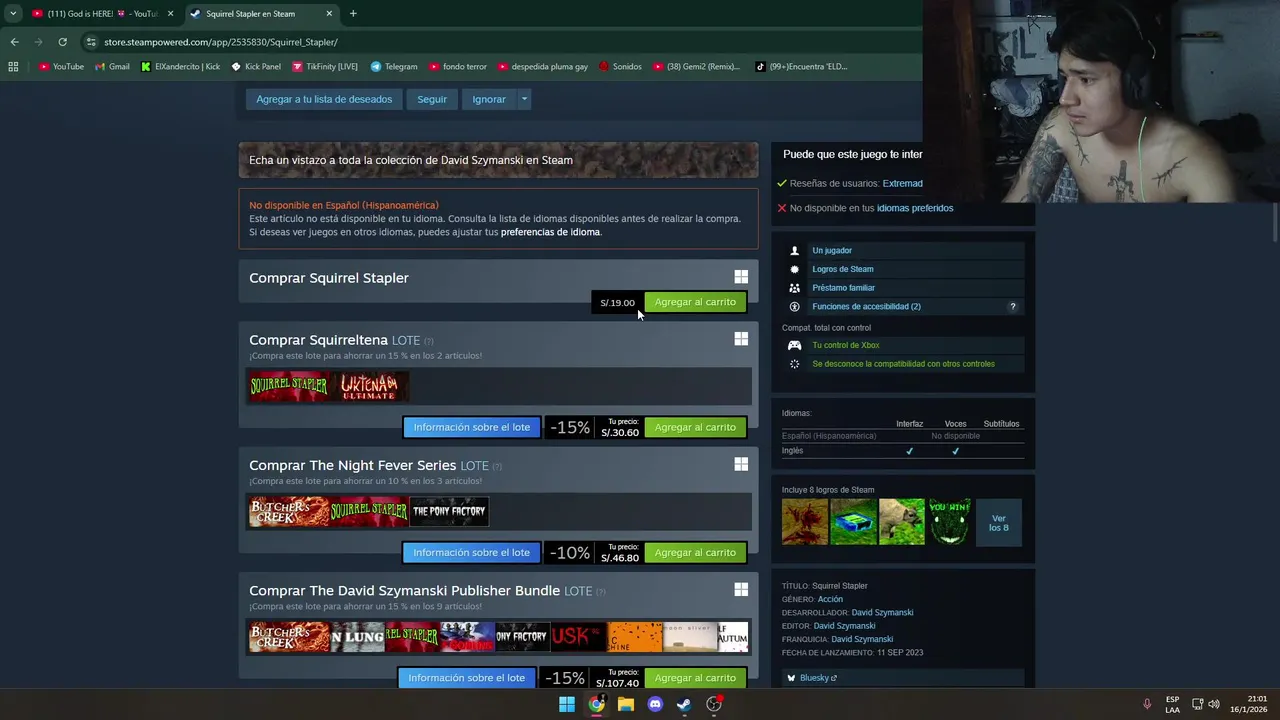Click the first Steam achievement thumbnail
This screenshot has width=1280, height=720.
(805, 522)
